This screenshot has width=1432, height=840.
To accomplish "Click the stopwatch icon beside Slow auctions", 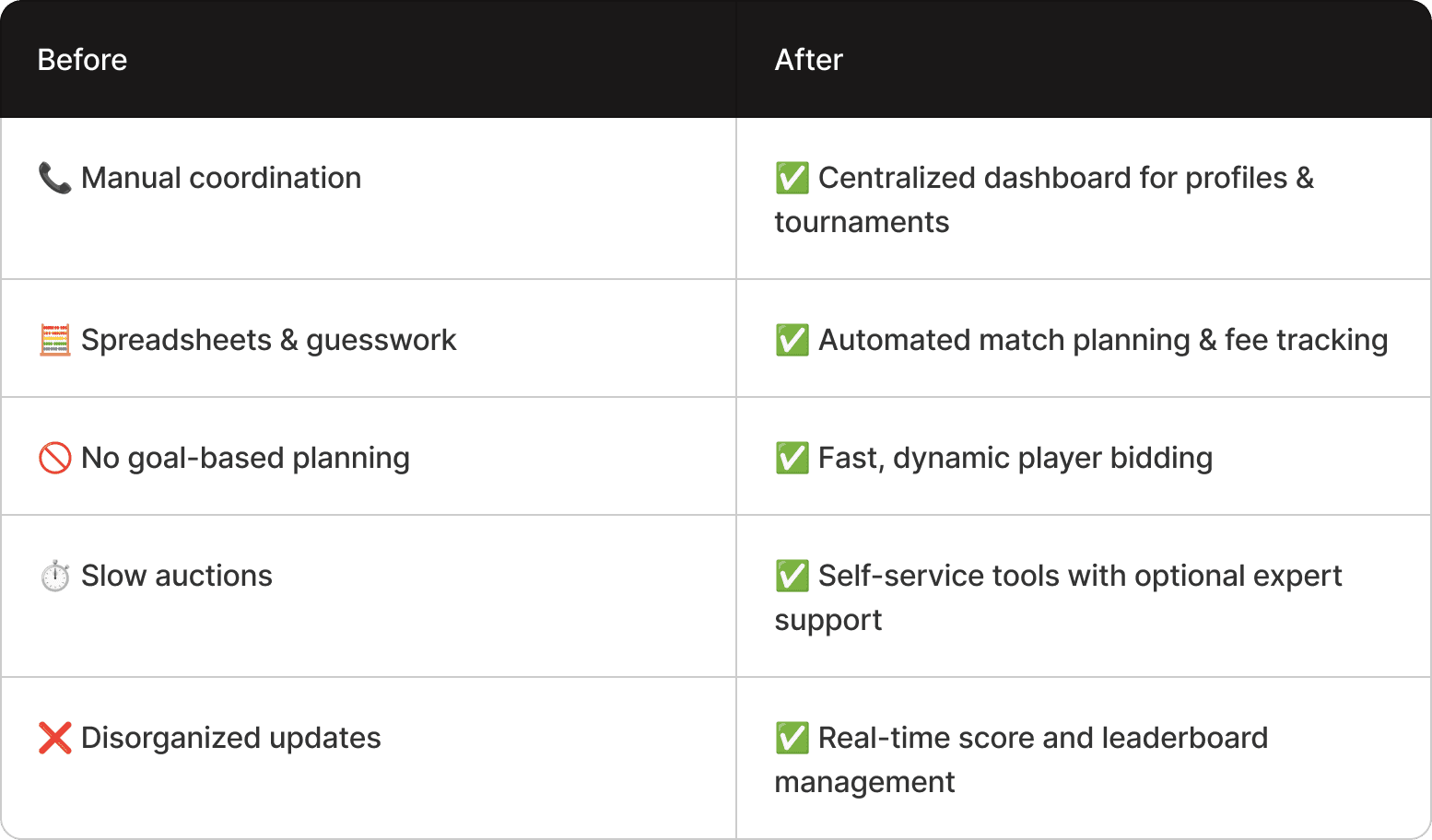I will click(x=55, y=576).
